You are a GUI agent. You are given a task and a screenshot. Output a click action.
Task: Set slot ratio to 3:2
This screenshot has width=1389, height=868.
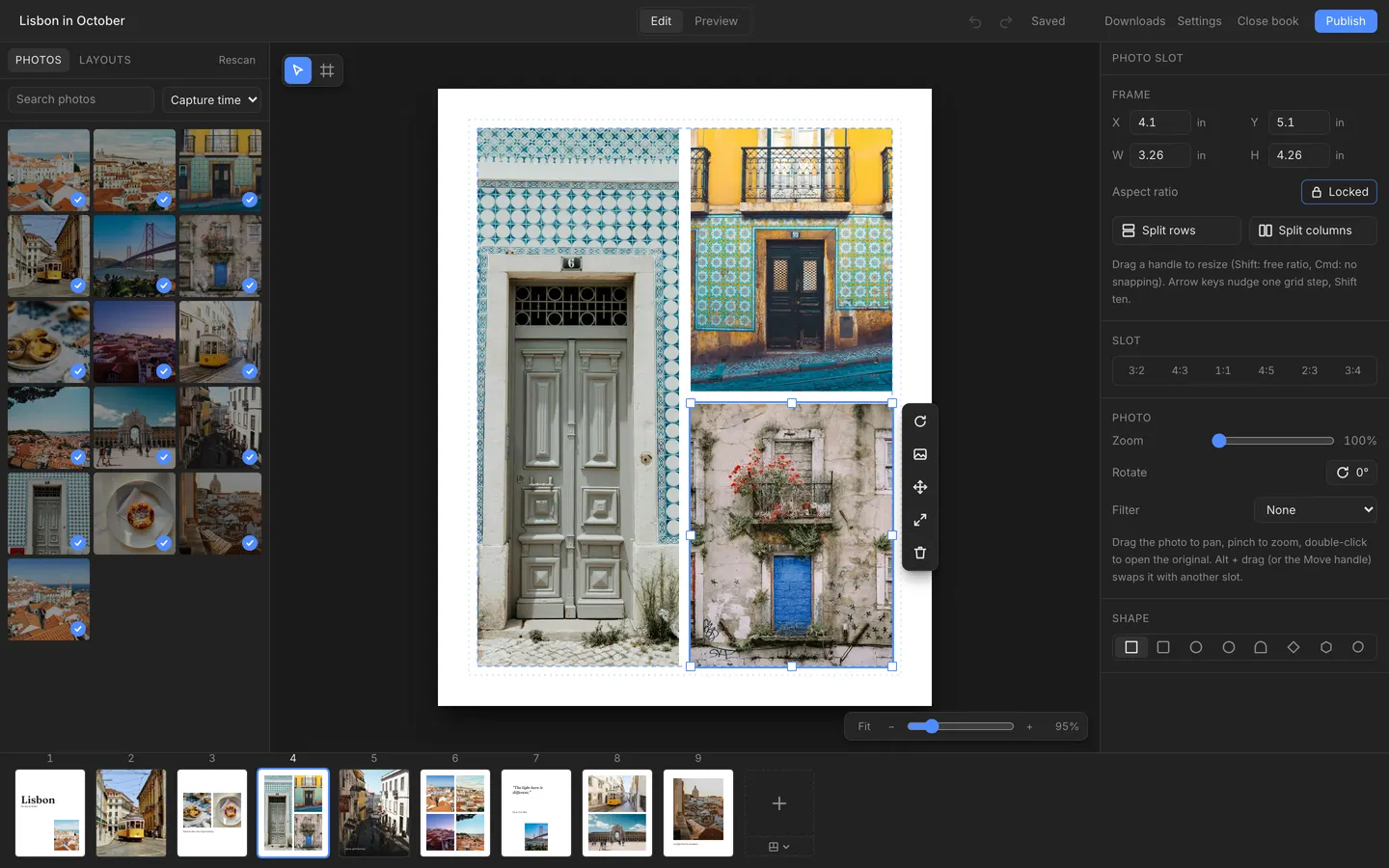pos(1136,370)
